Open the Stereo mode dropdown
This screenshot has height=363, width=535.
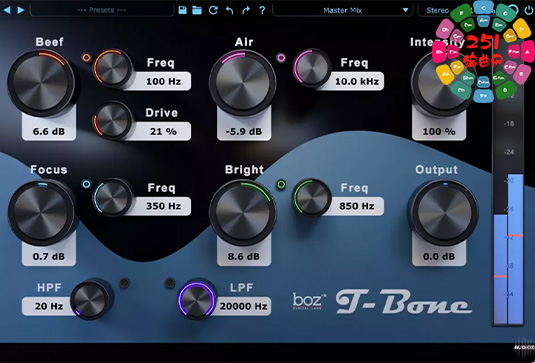437,10
